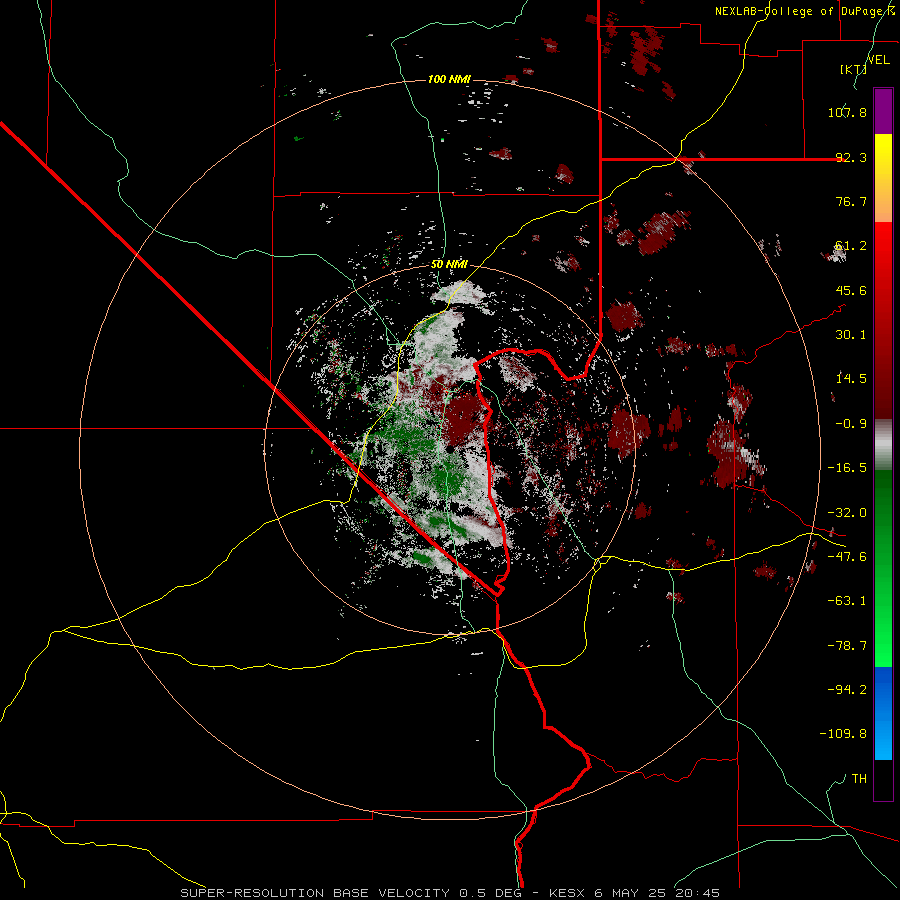
Task: Click the -94.2 velocity scale value
Action: 847,690
